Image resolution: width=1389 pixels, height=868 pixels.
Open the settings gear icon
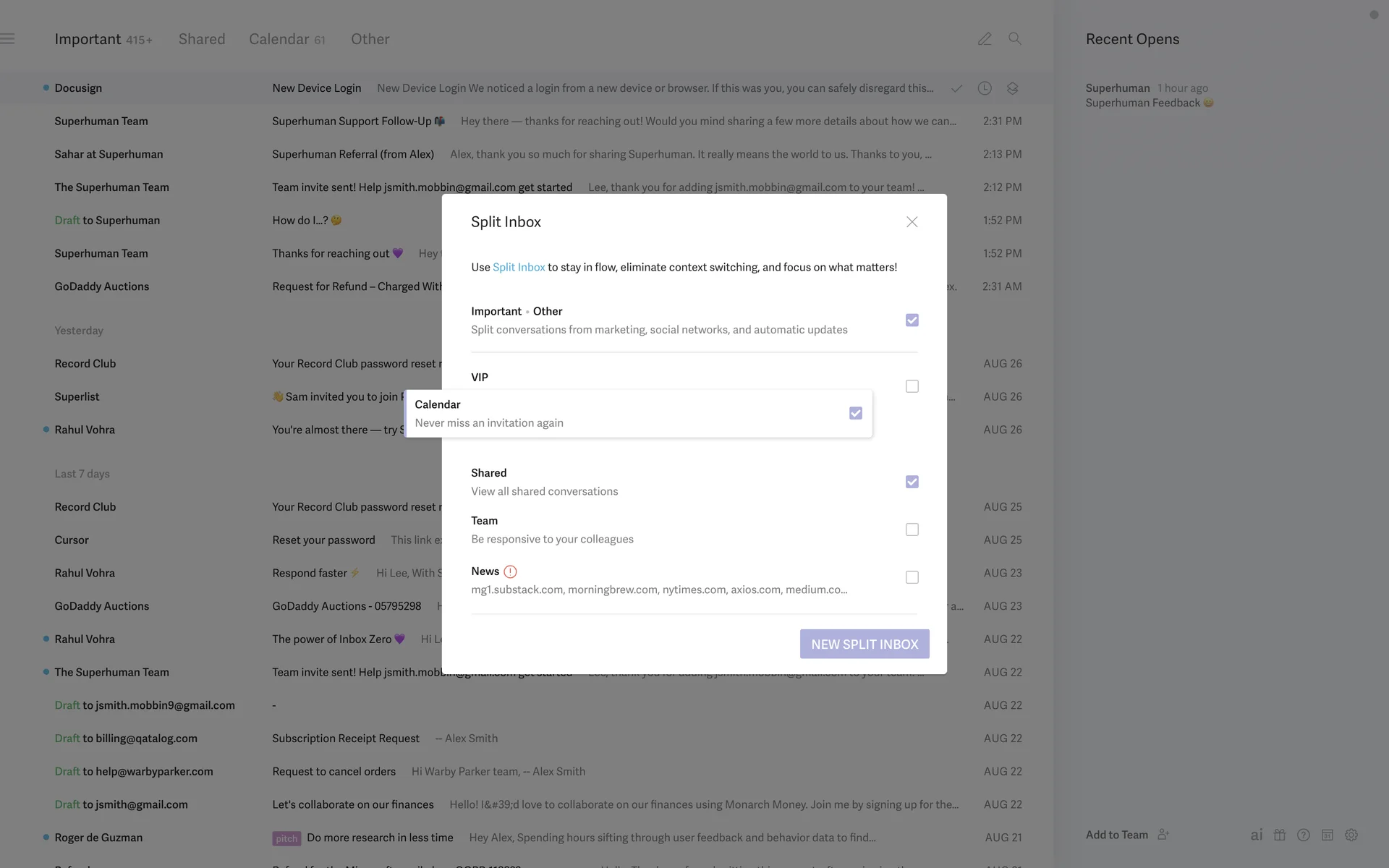1351,835
